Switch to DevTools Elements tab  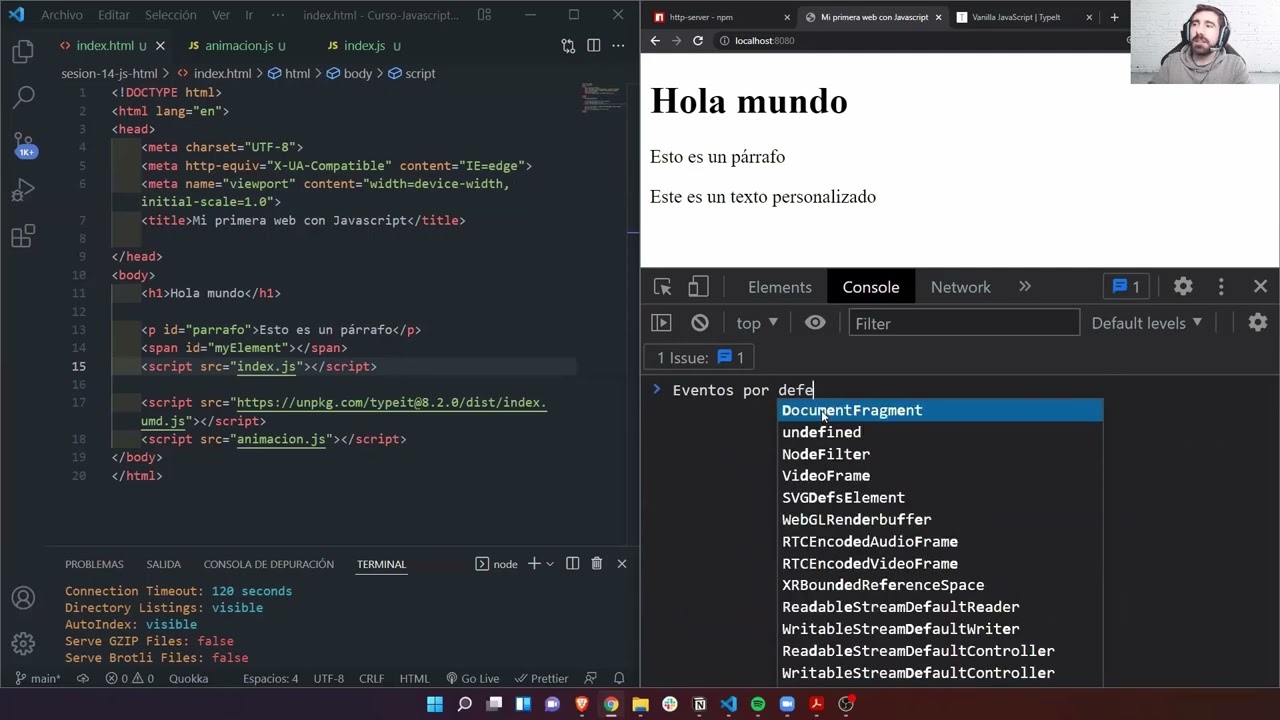(780, 287)
